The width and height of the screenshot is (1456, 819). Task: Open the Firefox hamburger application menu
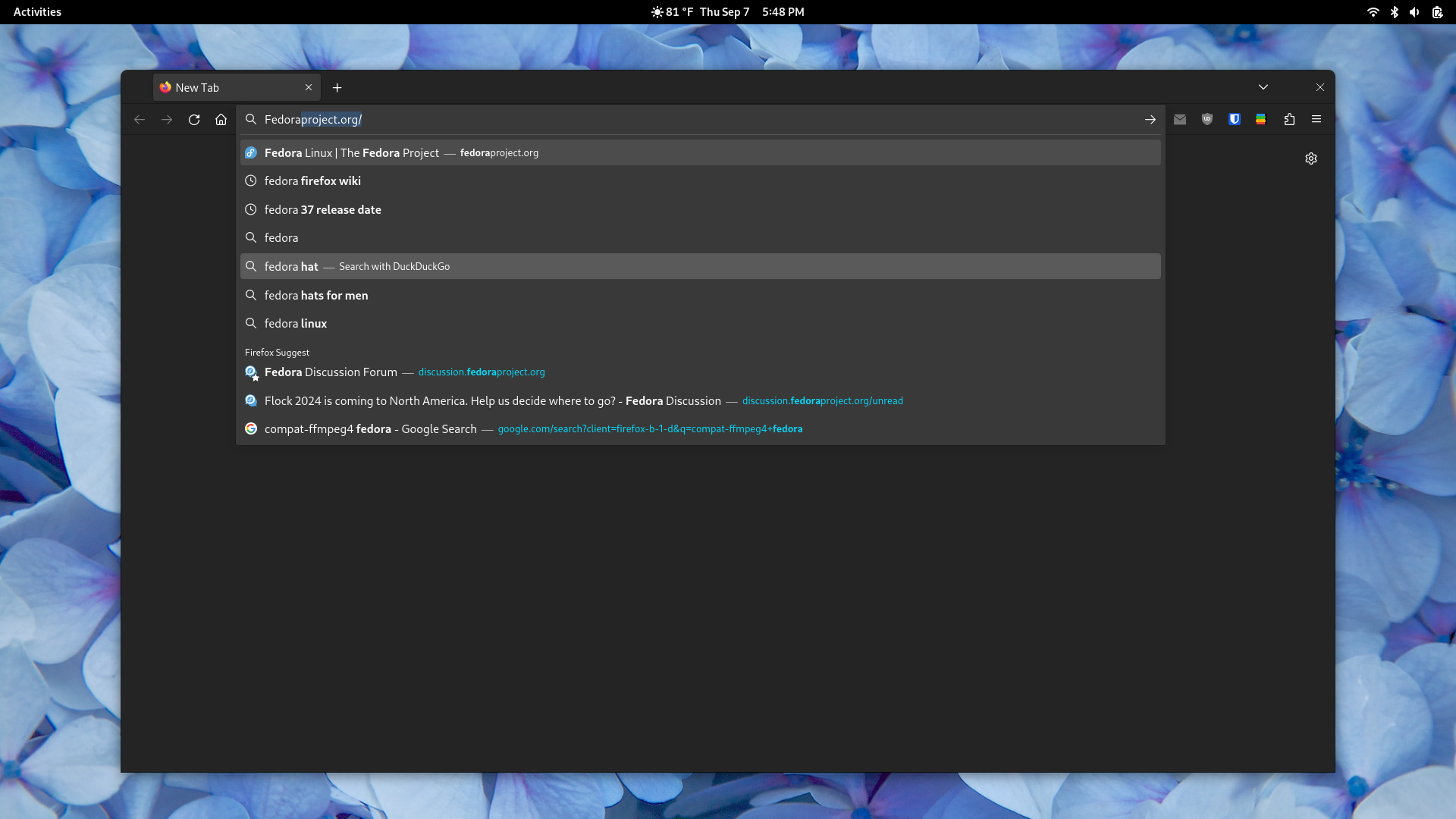click(1316, 119)
